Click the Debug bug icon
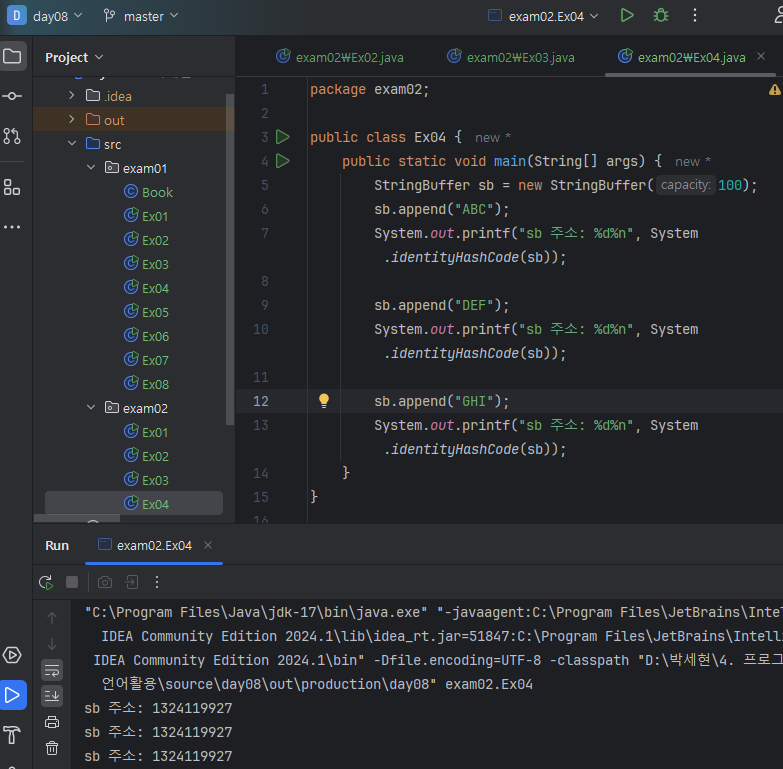783x769 pixels. (660, 15)
